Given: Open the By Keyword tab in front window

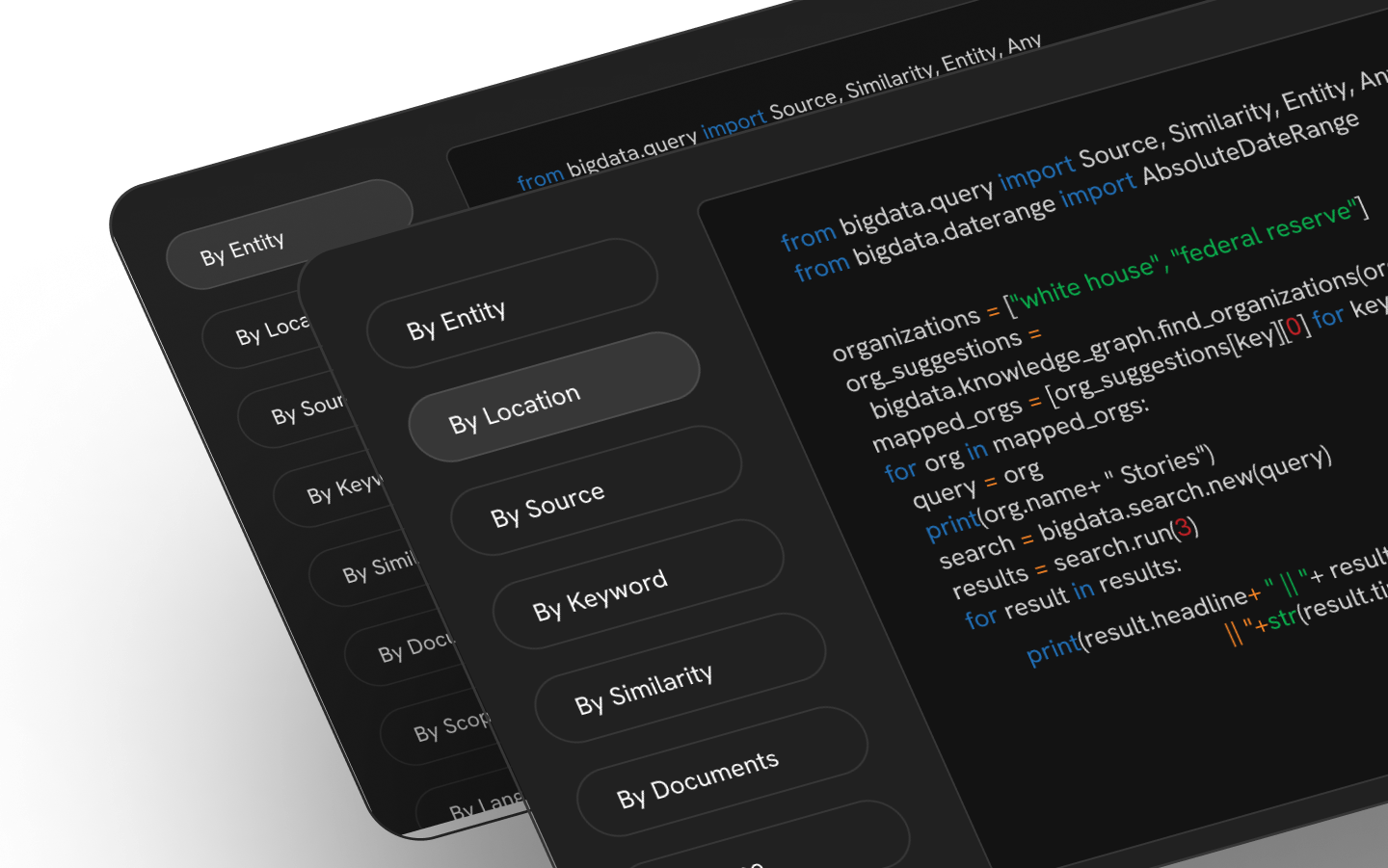Looking at the screenshot, I should [638, 584].
